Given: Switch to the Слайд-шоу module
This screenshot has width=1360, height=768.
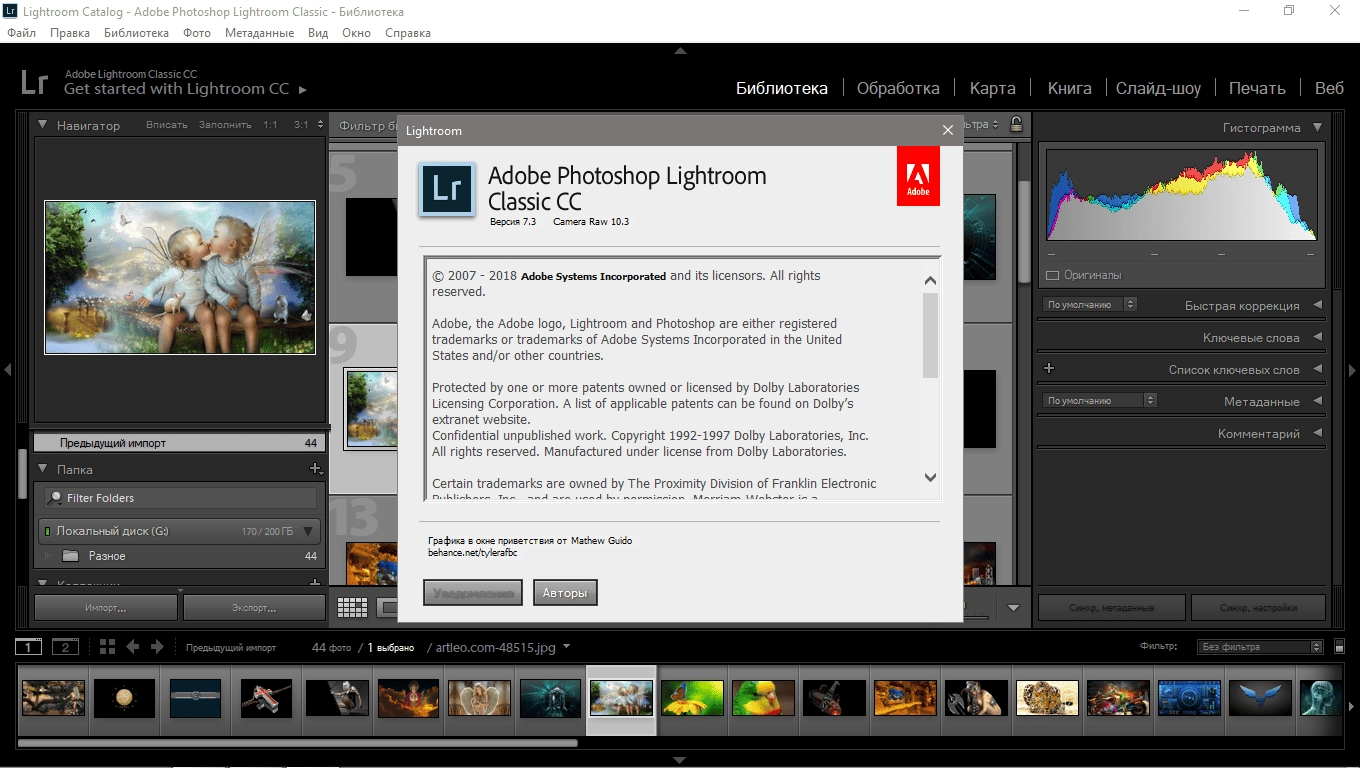Looking at the screenshot, I should pyautogui.click(x=1159, y=88).
